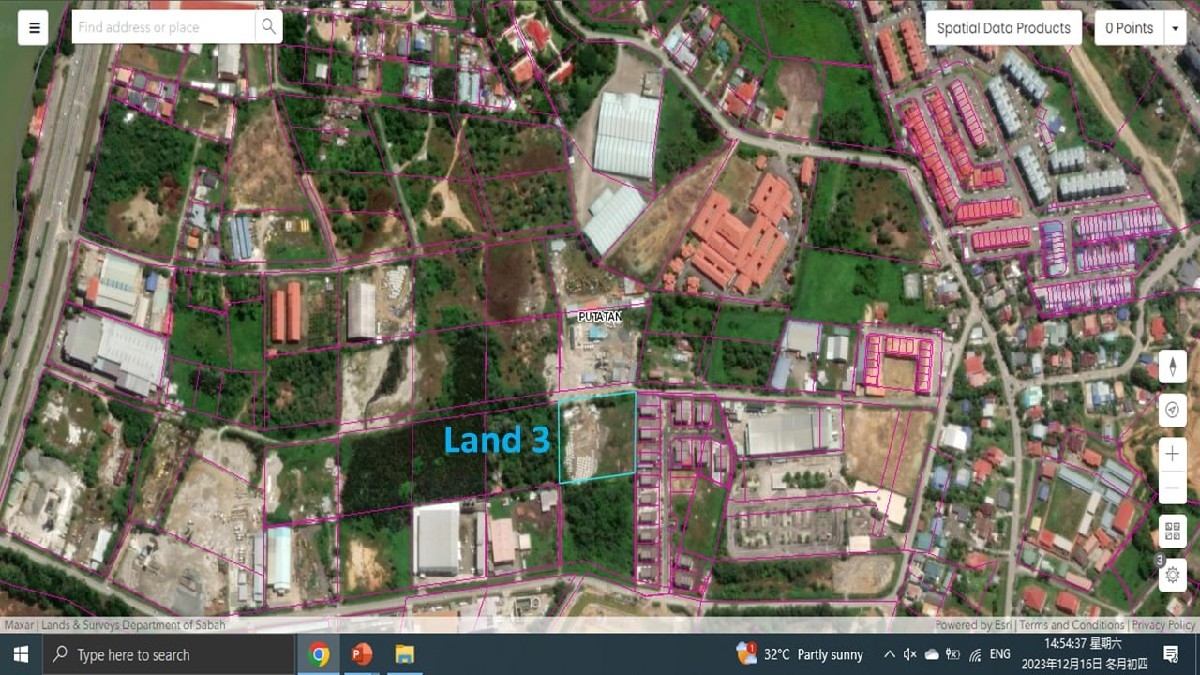Zoom out on the map
Screen dimensions: 1200x675
[1172, 487]
